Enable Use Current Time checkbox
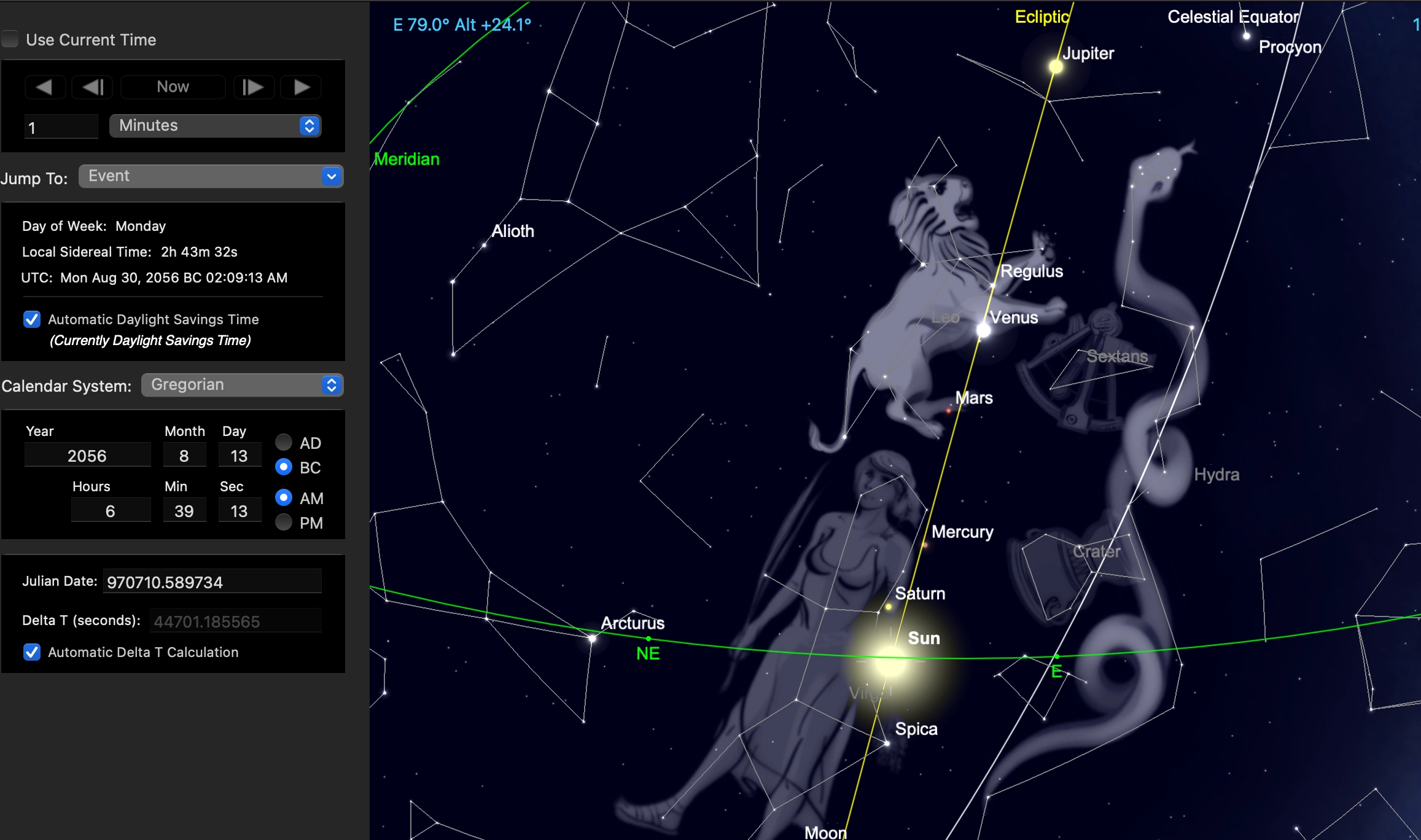The image size is (1421, 840). [10, 40]
